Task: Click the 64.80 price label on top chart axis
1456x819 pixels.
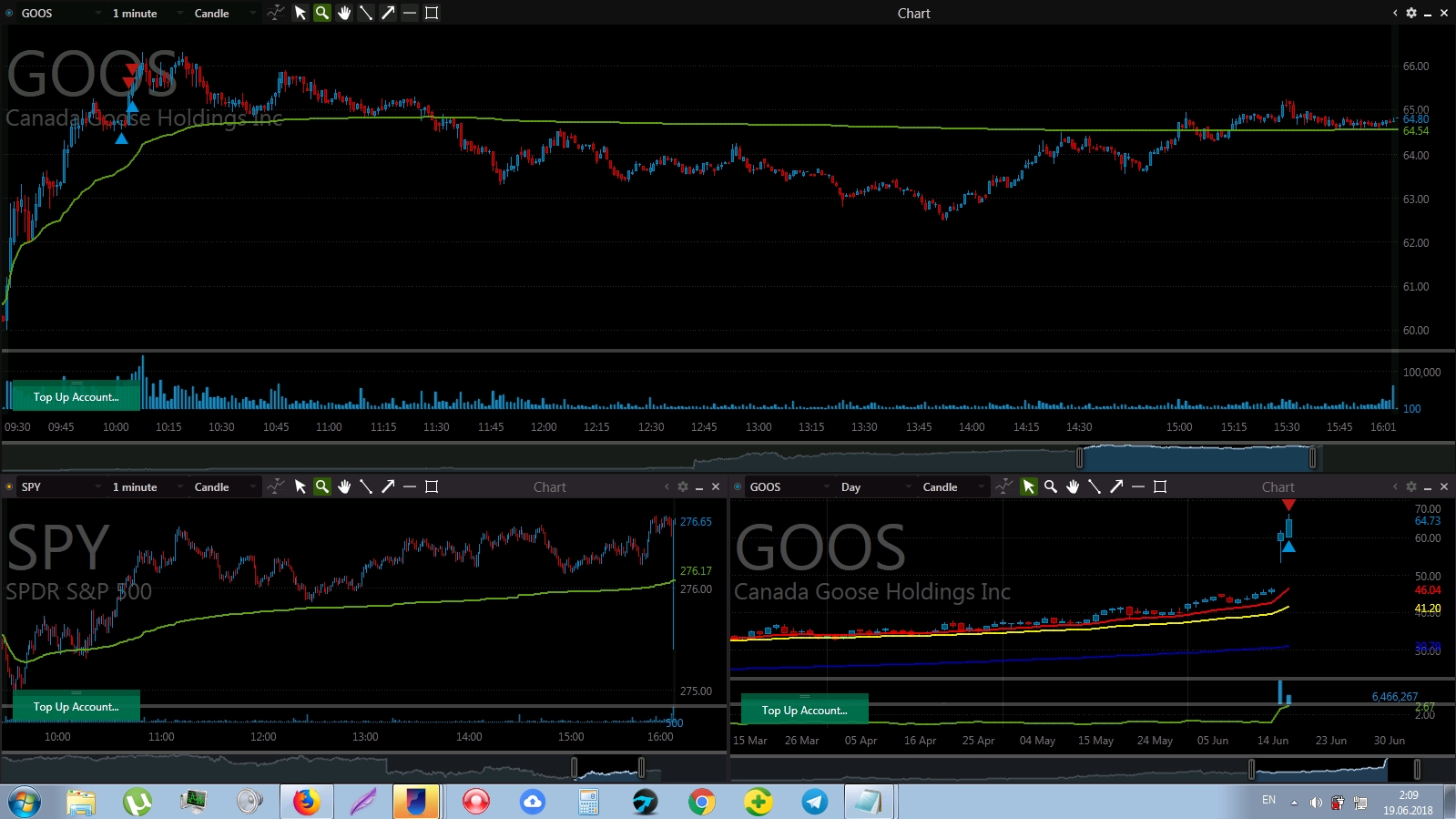Action: click(x=1416, y=119)
